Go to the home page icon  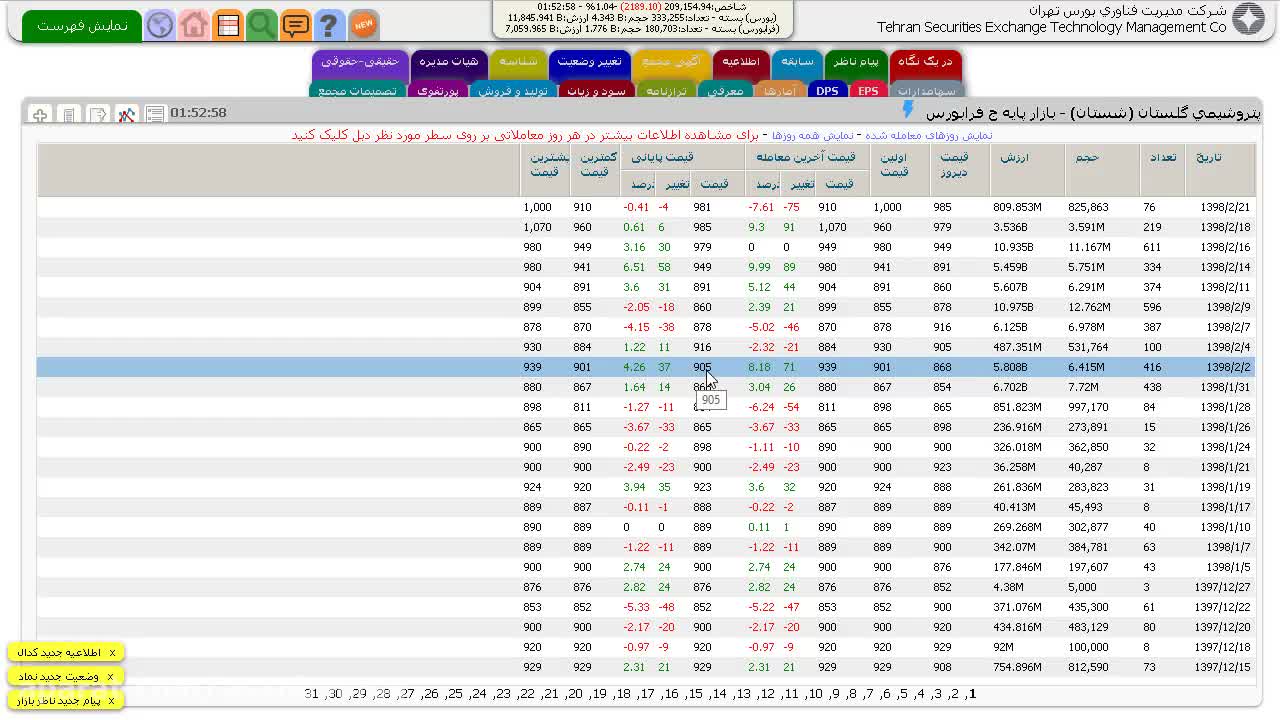pos(194,25)
